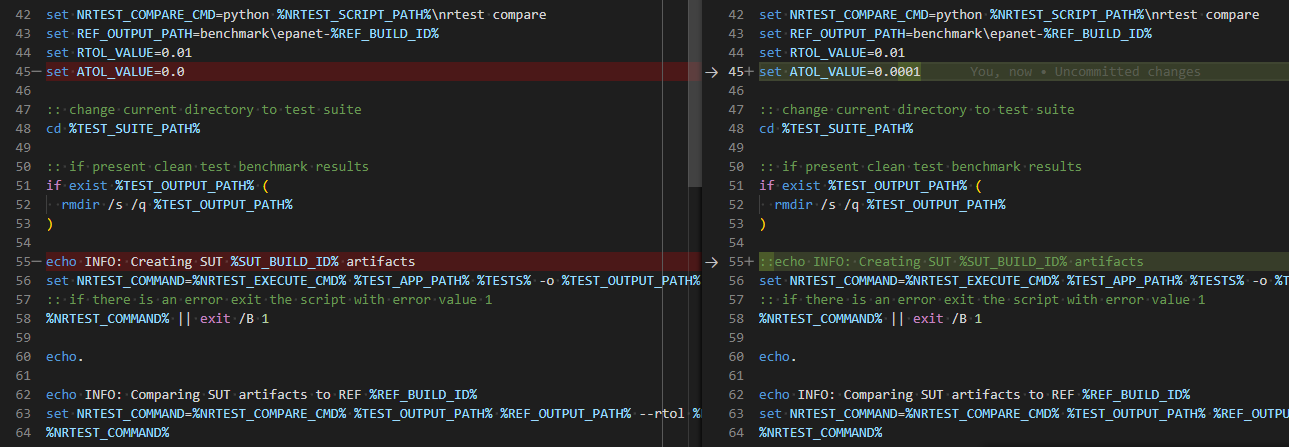This screenshot has height=447, width=1289.
Task: Click right pane '%NRTEST_COMMAND% || exit /B 1' line
Action: point(870,319)
